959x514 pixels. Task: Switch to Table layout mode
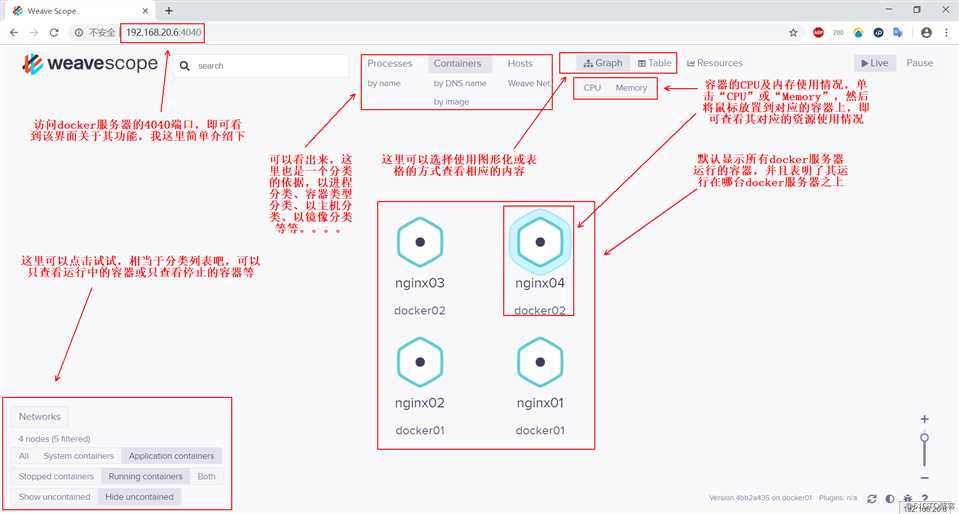[654, 63]
